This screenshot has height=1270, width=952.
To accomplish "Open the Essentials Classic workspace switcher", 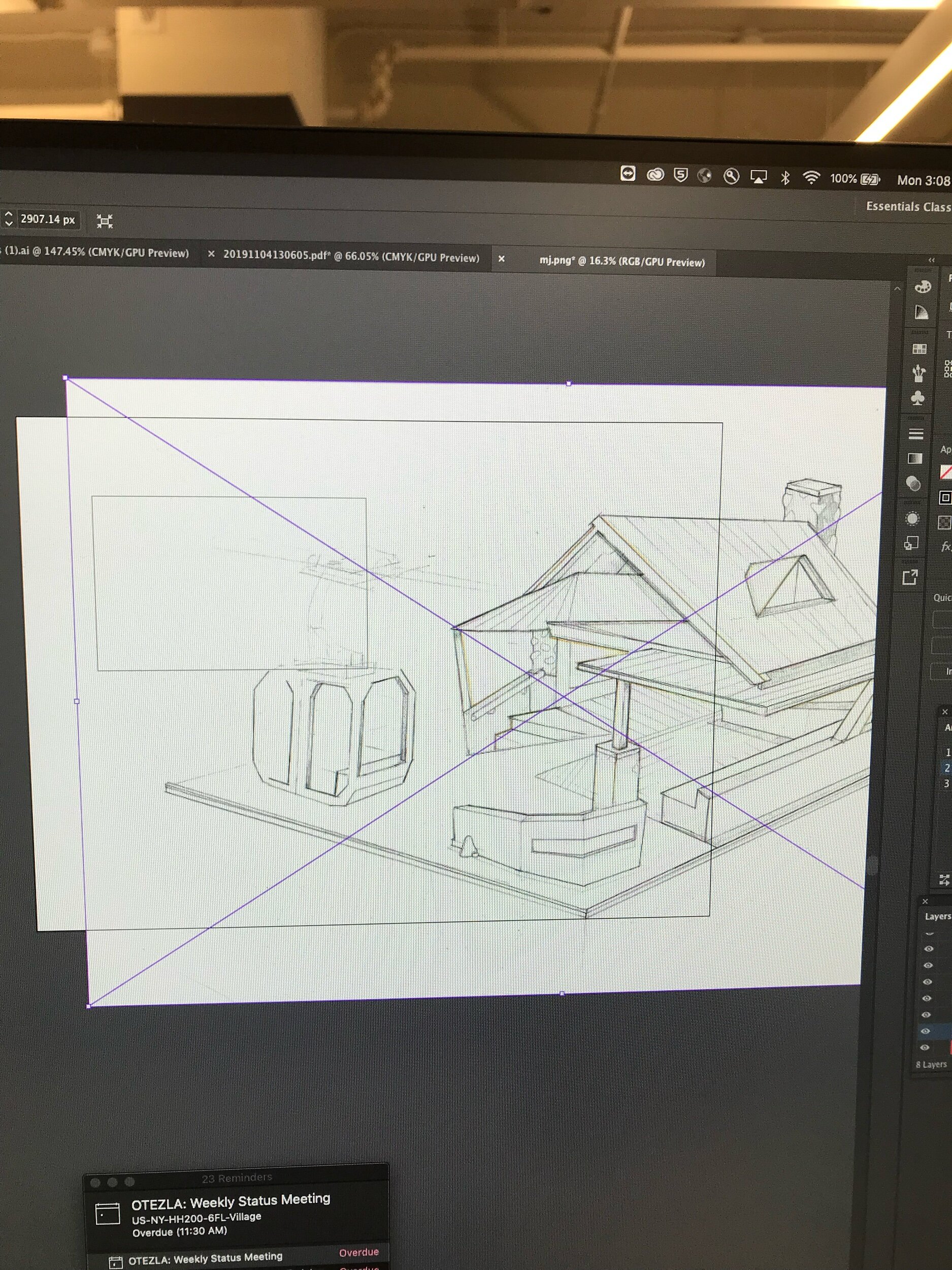I will pyautogui.click(x=908, y=207).
